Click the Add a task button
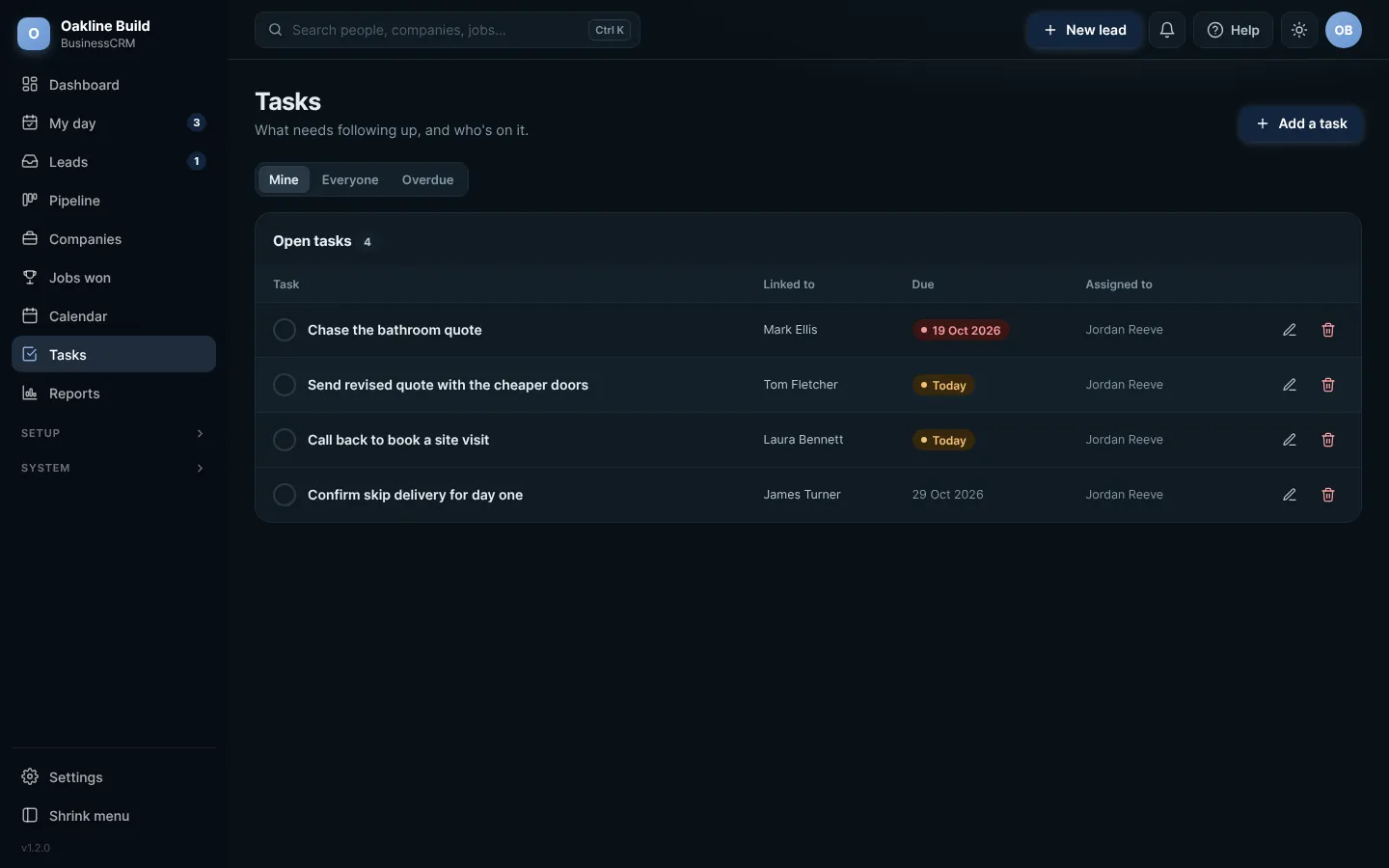1389x868 pixels. coord(1301,123)
